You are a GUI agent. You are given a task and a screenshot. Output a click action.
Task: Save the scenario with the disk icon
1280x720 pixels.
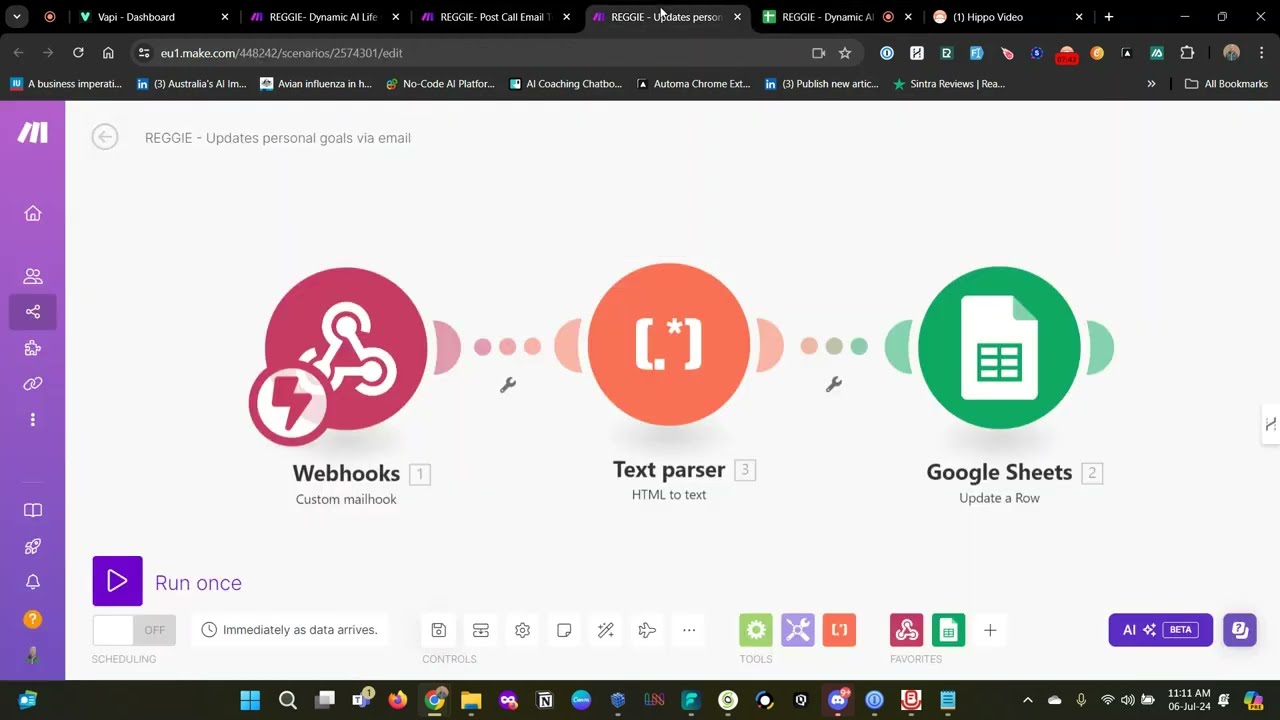point(438,630)
